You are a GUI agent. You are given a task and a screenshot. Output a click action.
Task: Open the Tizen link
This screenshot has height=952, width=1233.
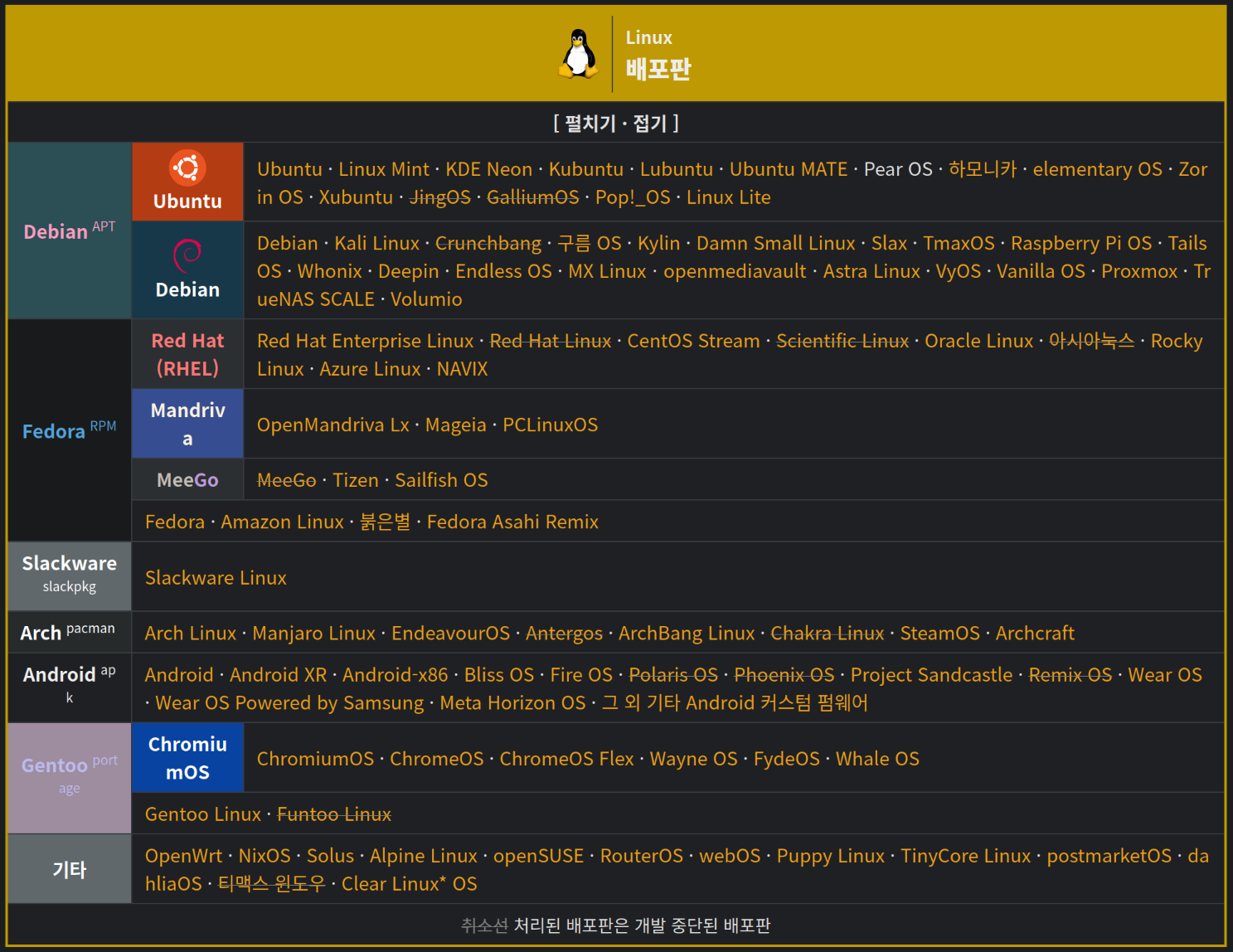click(x=356, y=480)
